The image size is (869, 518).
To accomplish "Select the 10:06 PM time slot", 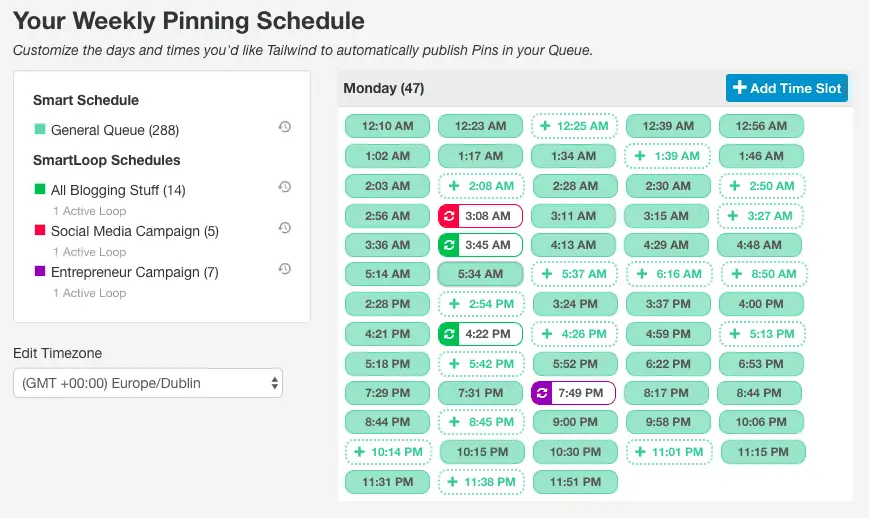I will (x=761, y=422).
